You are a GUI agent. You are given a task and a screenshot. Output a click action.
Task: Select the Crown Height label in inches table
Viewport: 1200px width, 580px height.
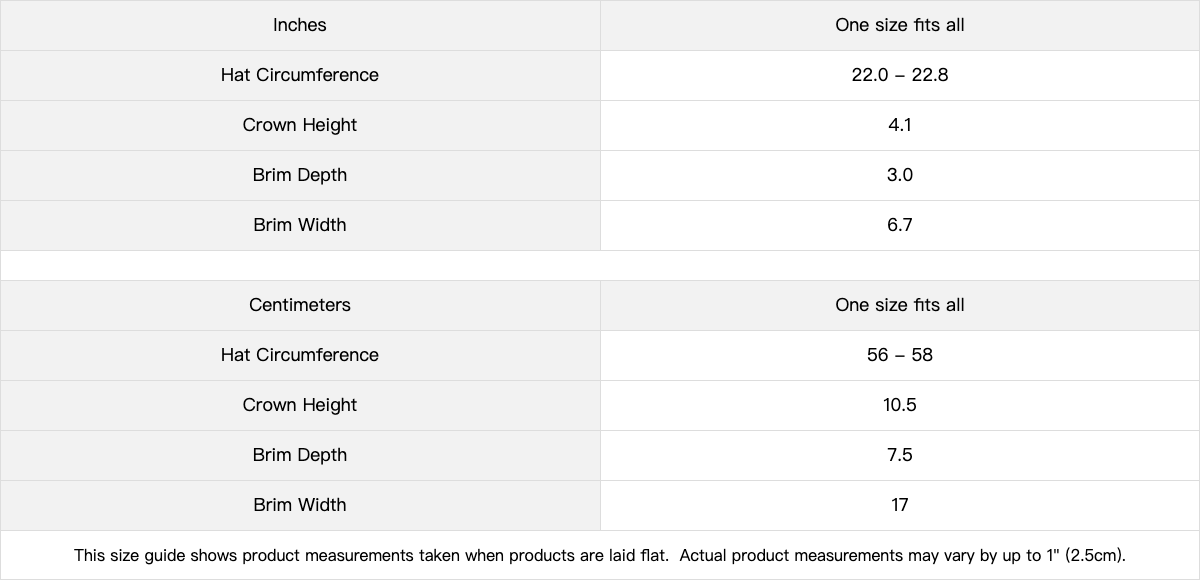click(x=300, y=125)
